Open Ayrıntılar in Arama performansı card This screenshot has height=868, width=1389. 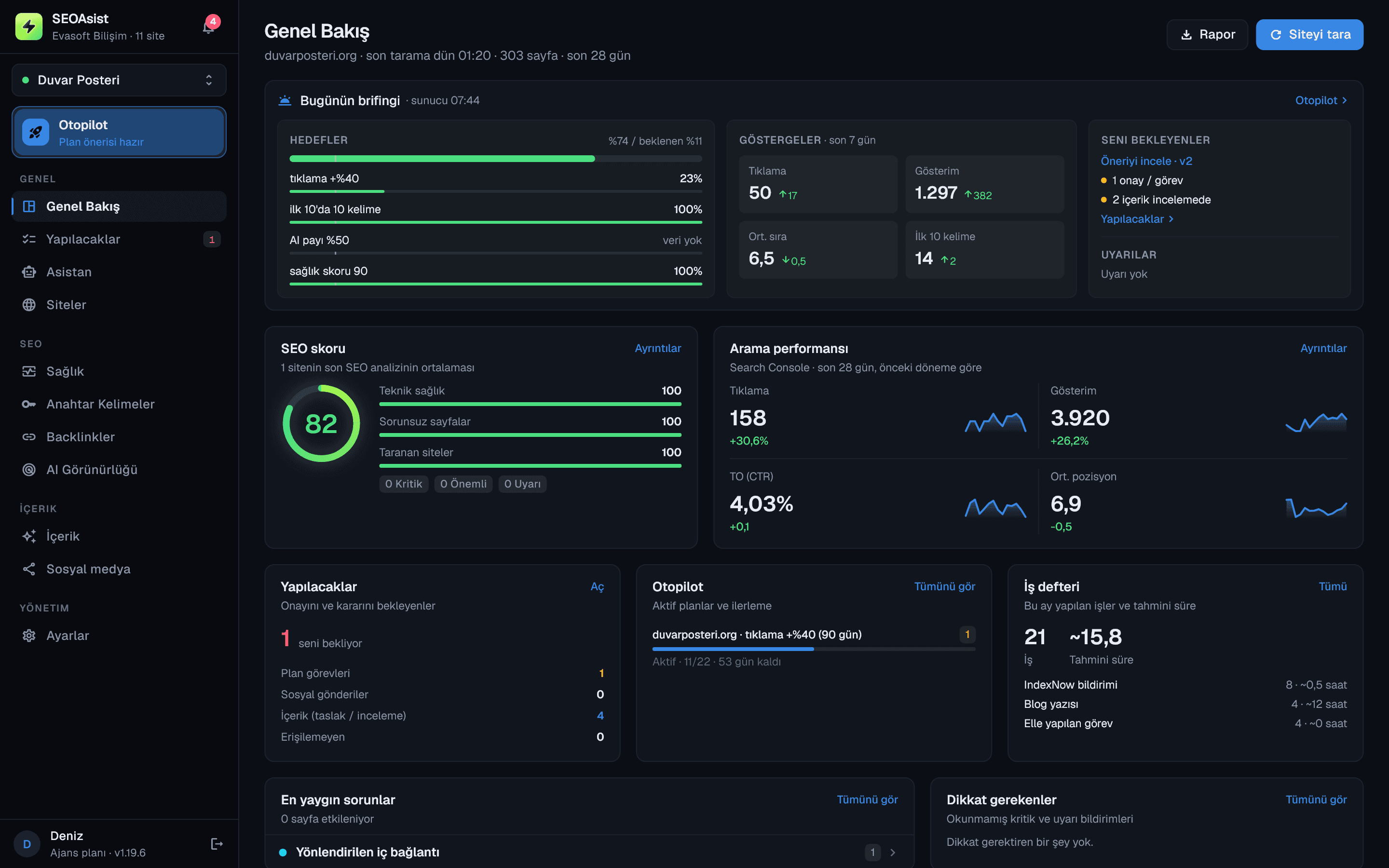[x=1323, y=348]
